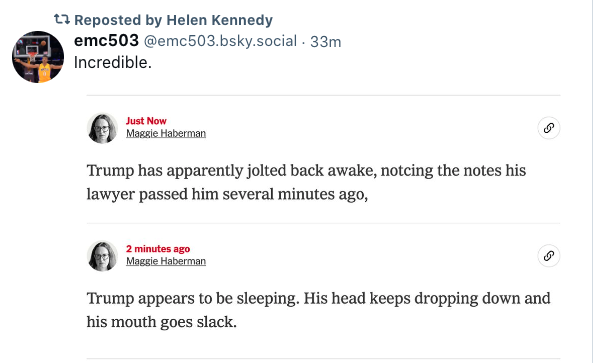594x363 pixels.
Task: Click divider line between the two updates
Action: point(323,224)
